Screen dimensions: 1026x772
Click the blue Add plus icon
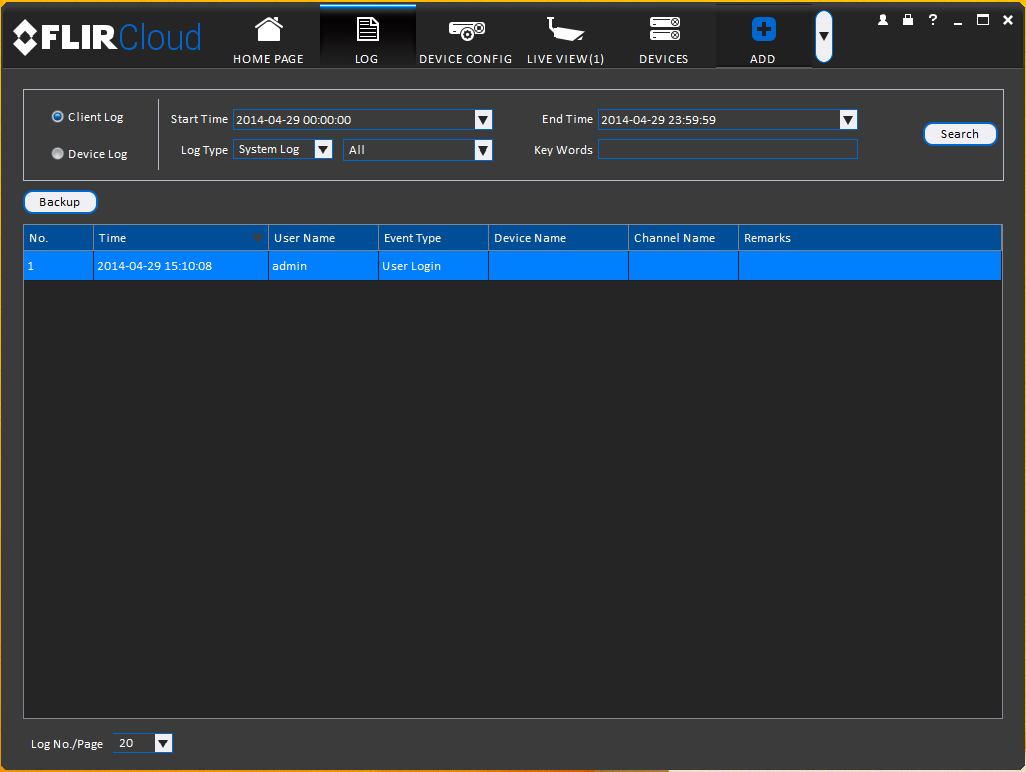coord(763,29)
